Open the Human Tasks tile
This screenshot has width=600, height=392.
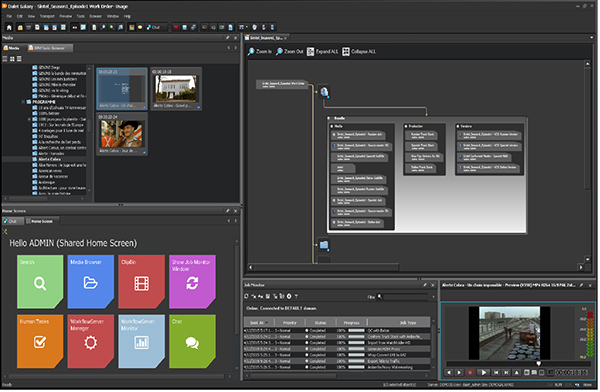pyautogui.click(x=40, y=341)
